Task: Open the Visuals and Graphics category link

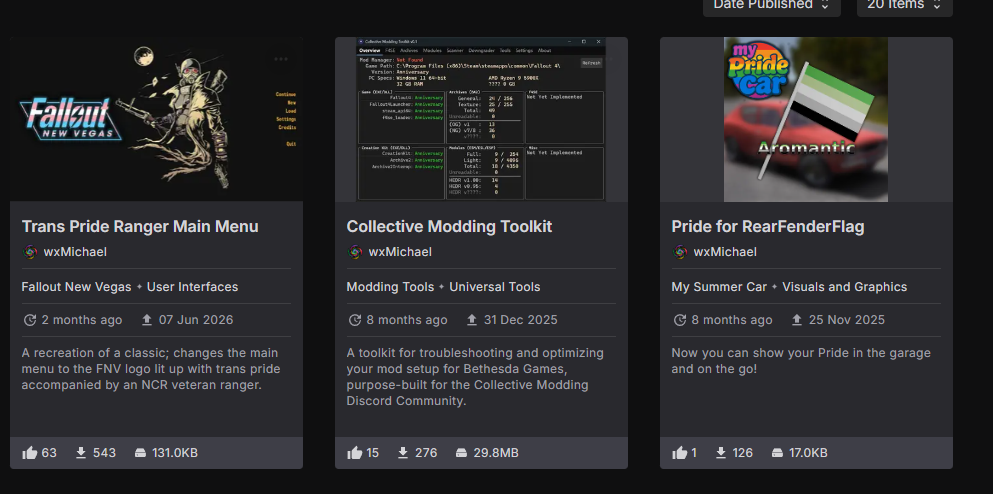Action: coord(844,287)
